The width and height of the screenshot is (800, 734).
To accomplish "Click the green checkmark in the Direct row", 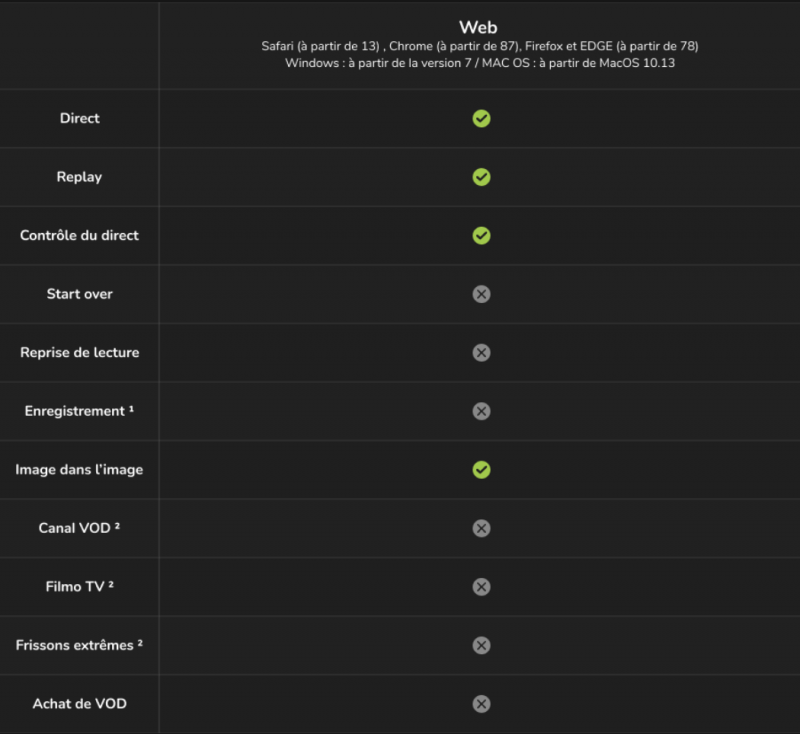I will [x=481, y=119].
